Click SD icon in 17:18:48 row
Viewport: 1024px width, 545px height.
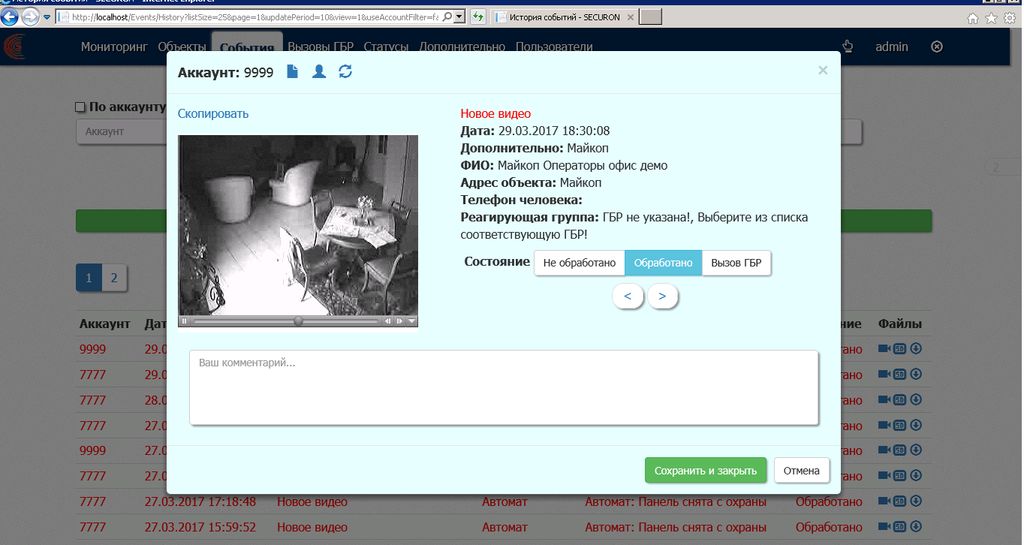coord(900,501)
